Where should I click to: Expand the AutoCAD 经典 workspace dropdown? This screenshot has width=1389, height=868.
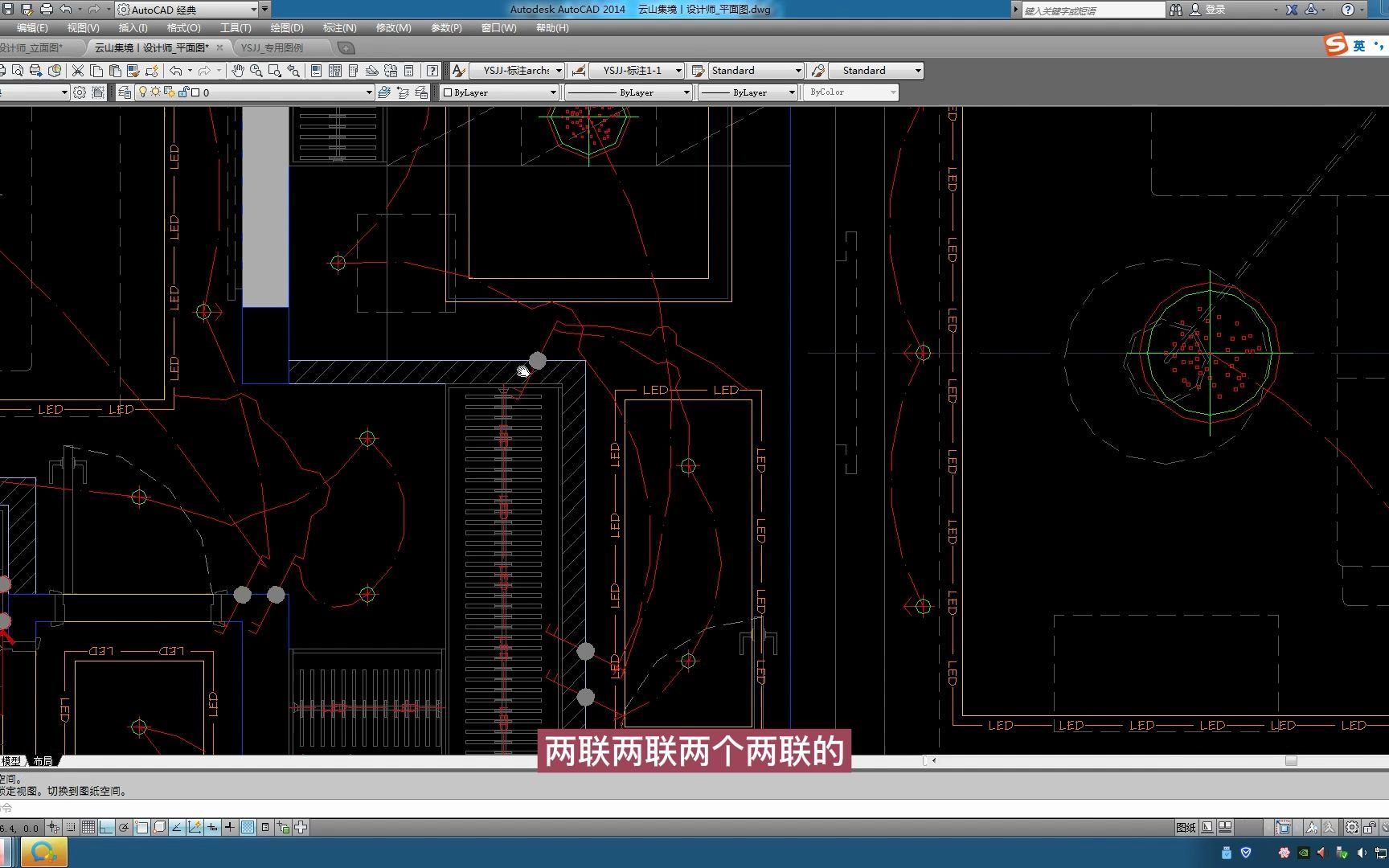(253, 10)
